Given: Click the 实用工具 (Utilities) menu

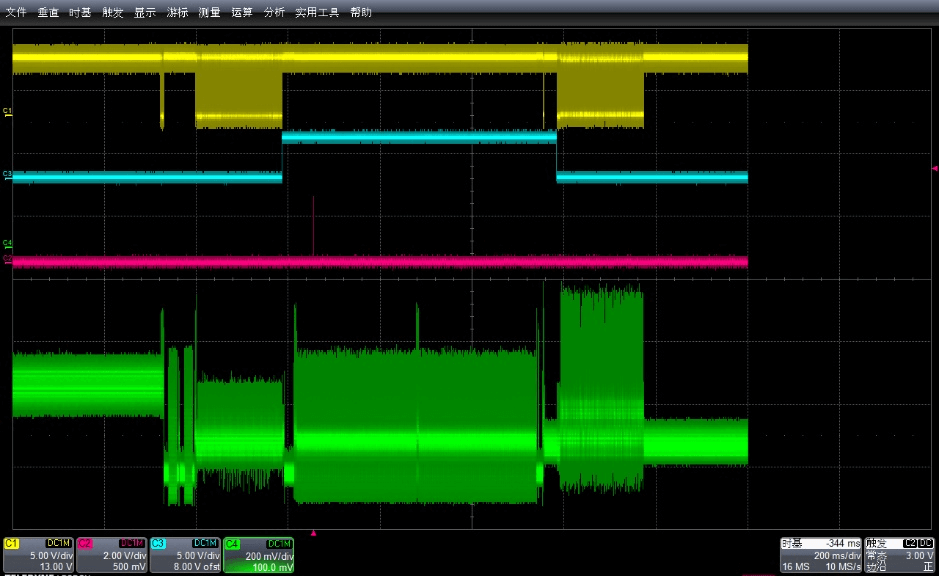Looking at the screenshot, I should (317, 13).
